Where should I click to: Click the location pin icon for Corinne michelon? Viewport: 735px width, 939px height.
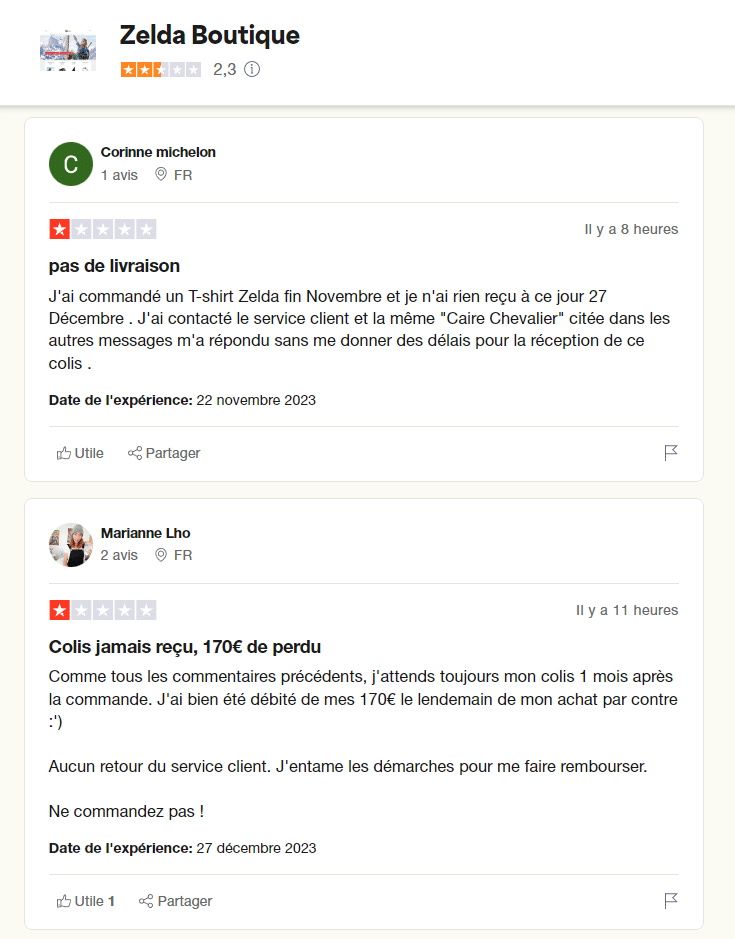(161, 174)
